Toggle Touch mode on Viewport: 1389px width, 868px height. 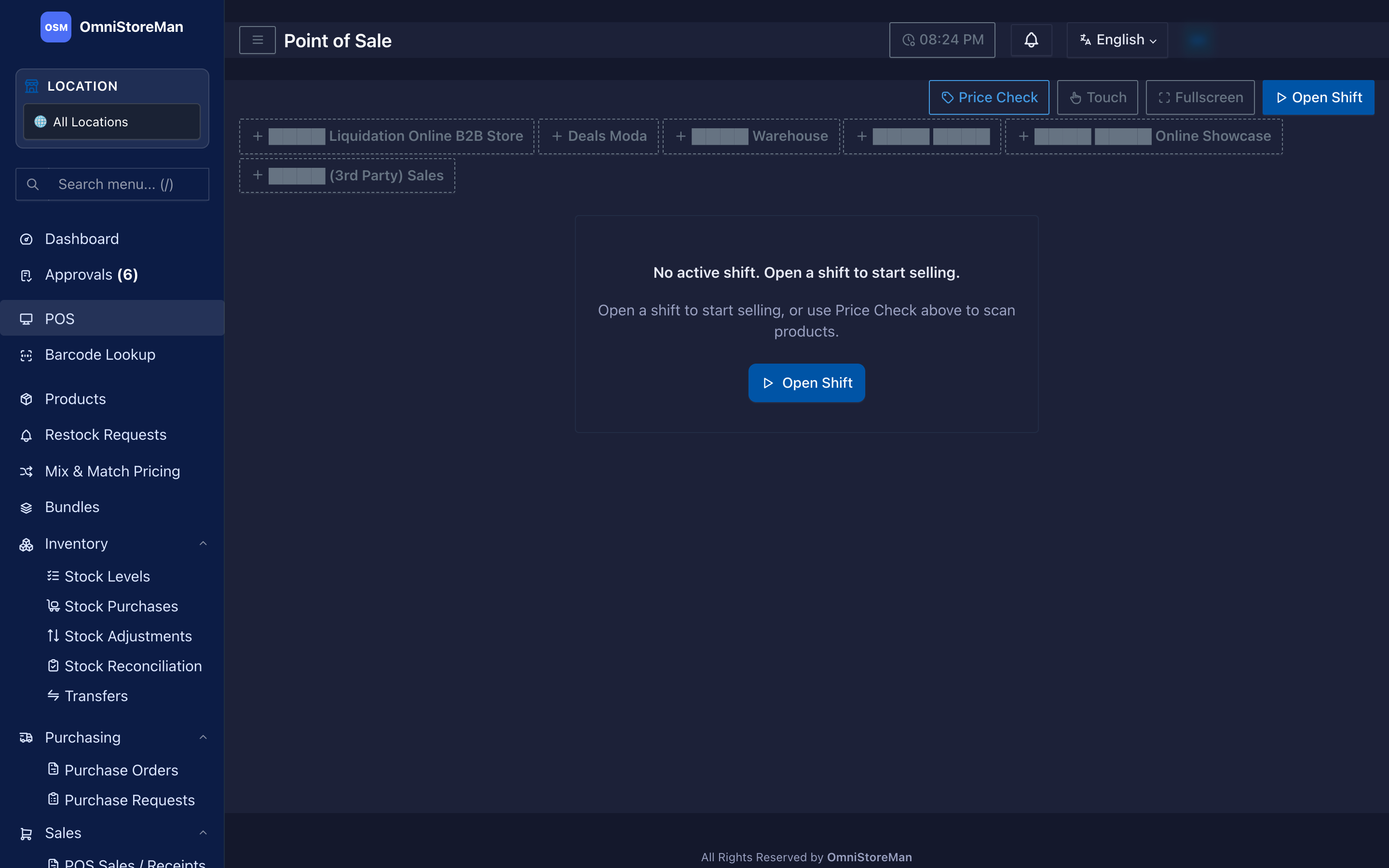(1097, 97)
